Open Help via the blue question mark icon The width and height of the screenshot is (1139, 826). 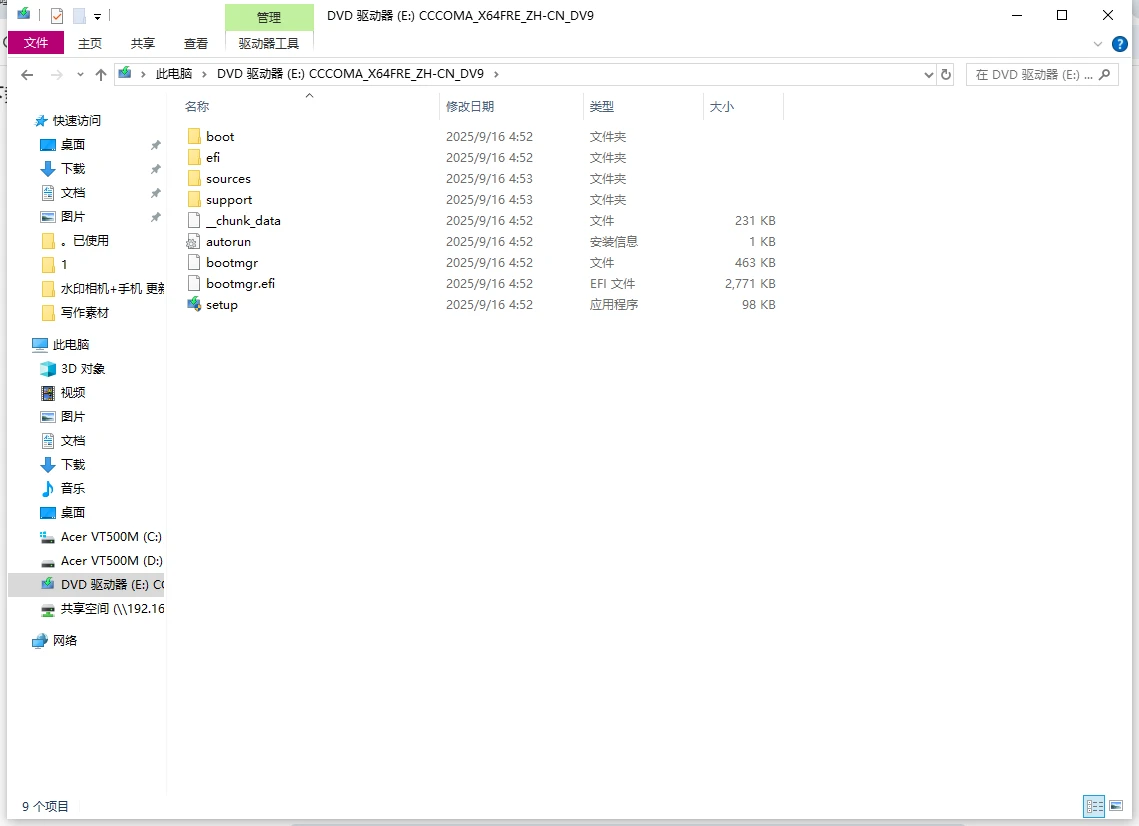pyautogui.click(x=1118, y=44)
